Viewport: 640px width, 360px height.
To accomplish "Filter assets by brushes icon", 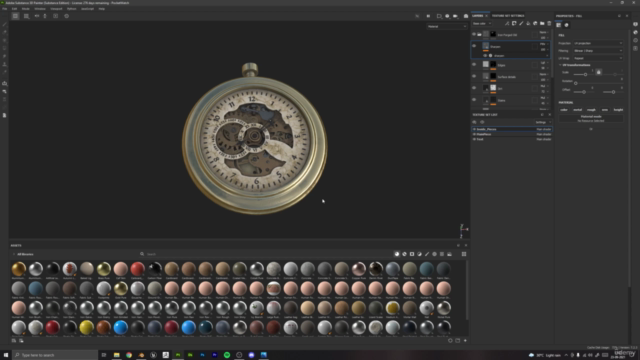I will coord(427,254).
